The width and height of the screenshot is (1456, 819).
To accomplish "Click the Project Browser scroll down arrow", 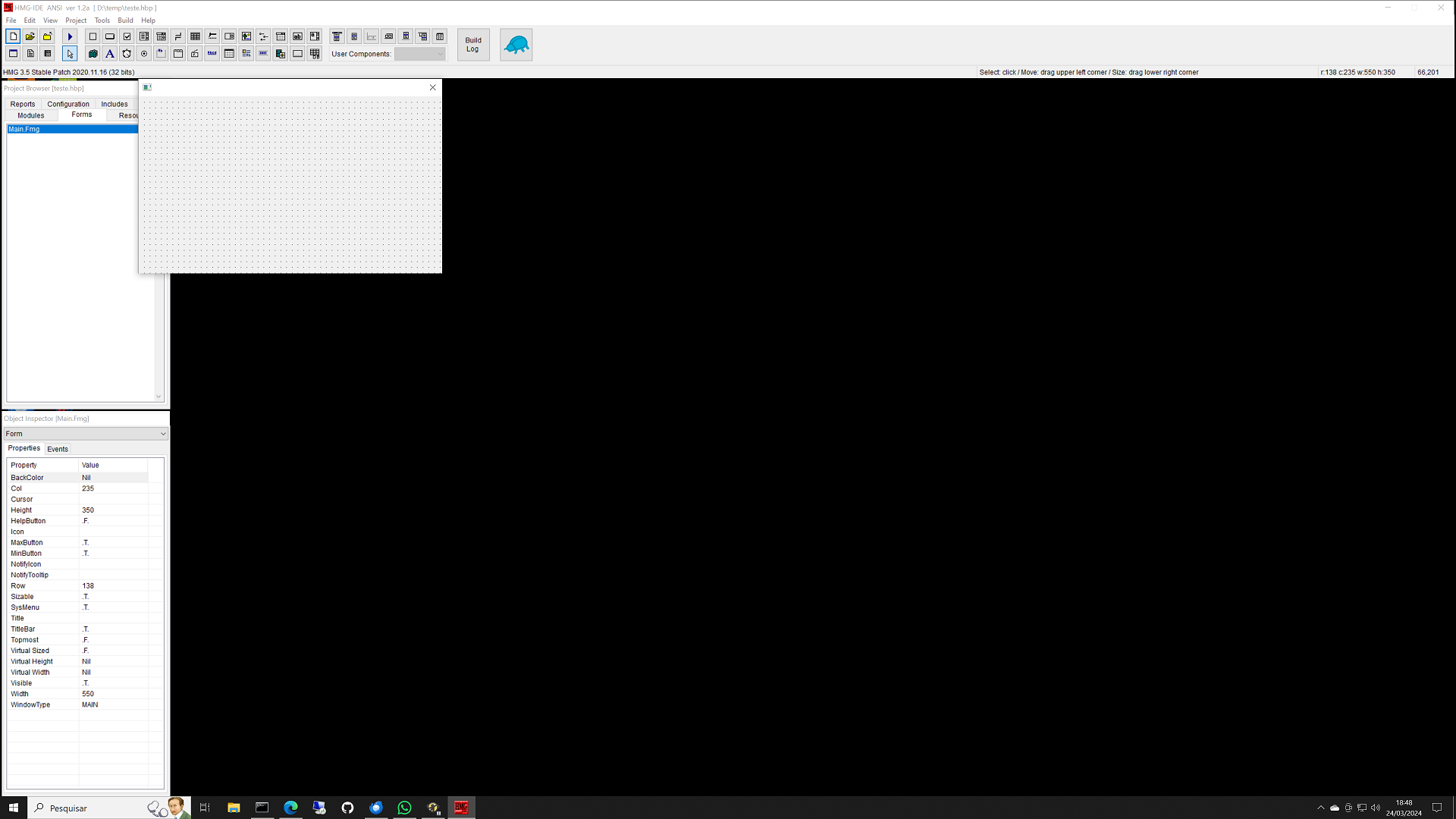I will tap(158, 396).
